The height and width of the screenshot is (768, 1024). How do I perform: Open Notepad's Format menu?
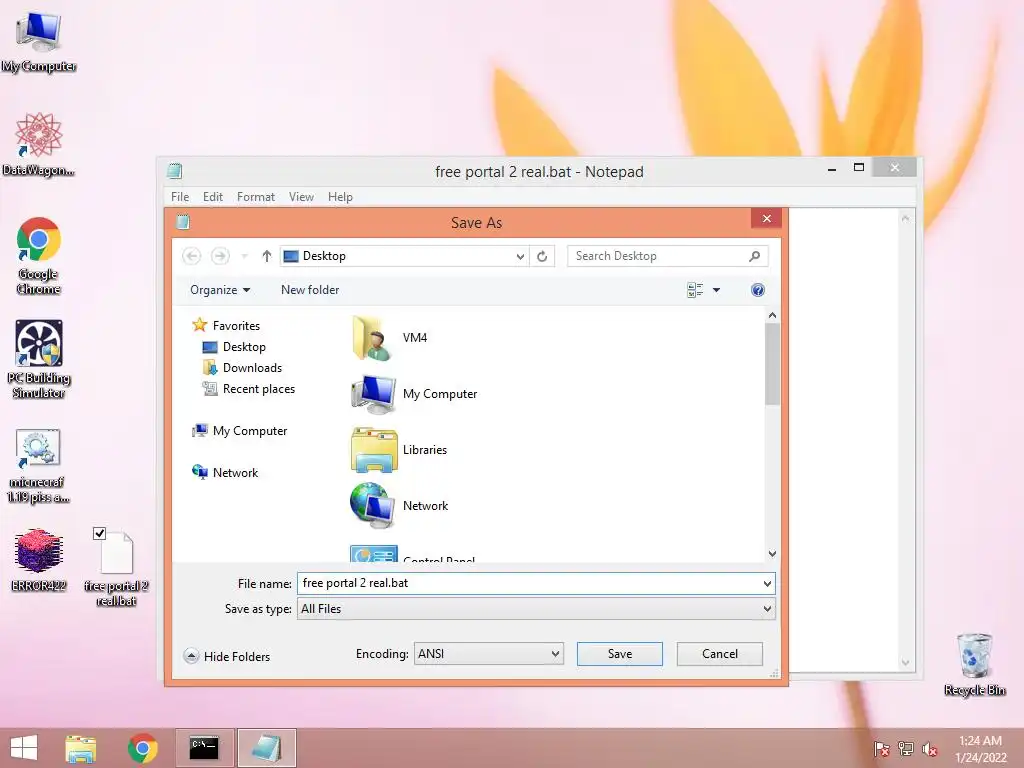(255, 197)
